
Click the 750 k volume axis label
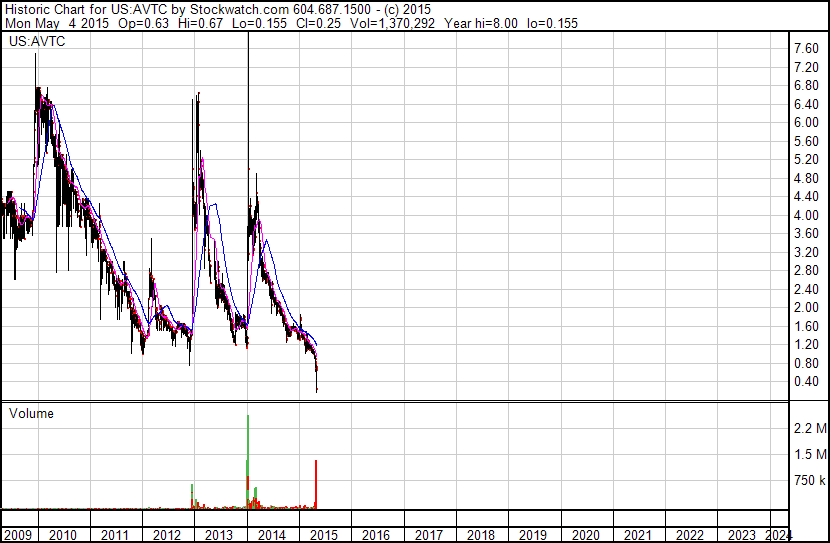pos(808,481)
